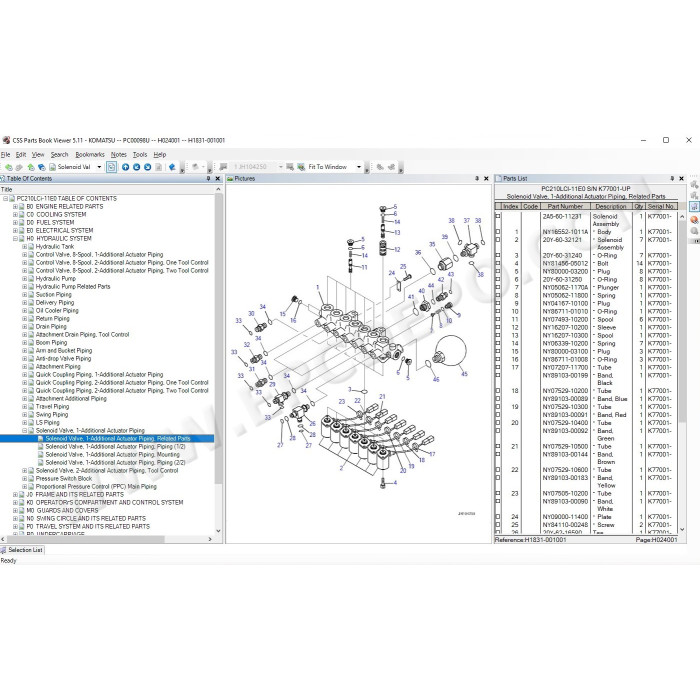Click the grayed 1JH104250 picture field
Image resolution: width=700 pixels, height=700 pixels.
[255, 167]
